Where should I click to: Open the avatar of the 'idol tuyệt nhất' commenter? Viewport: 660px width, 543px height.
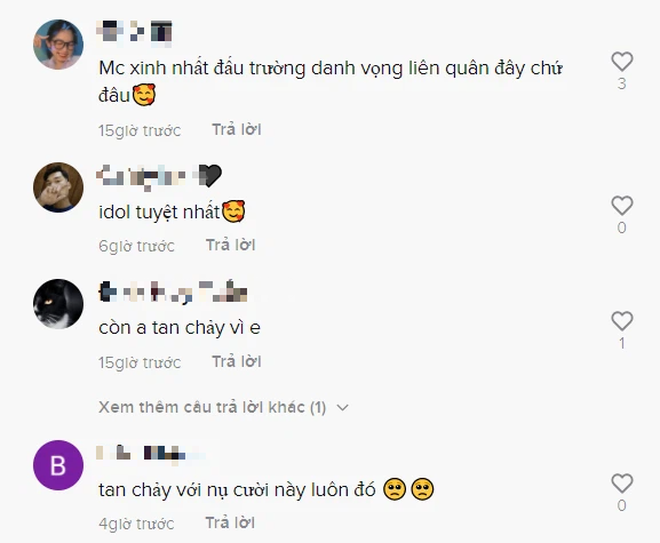58,187
